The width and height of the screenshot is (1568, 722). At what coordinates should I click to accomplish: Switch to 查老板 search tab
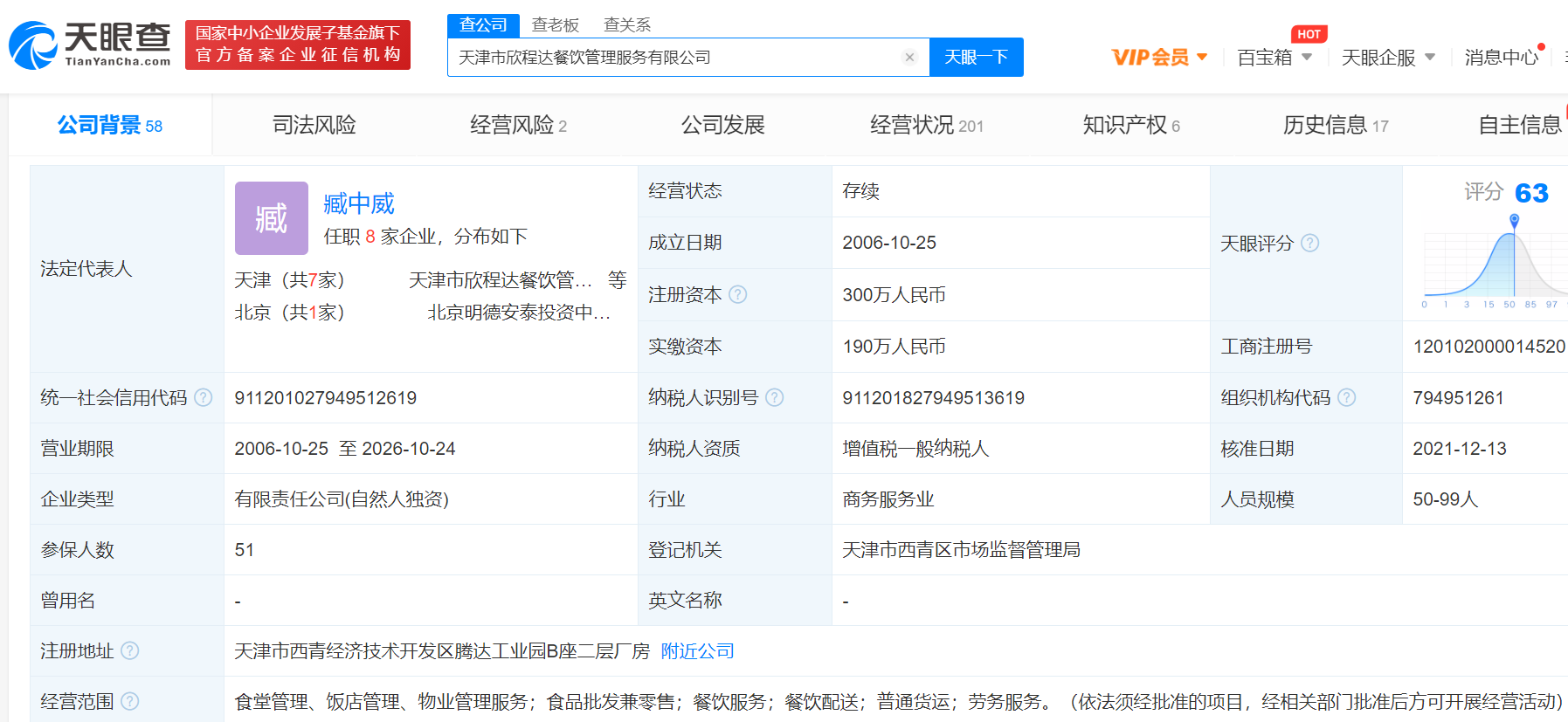point(556,25)
